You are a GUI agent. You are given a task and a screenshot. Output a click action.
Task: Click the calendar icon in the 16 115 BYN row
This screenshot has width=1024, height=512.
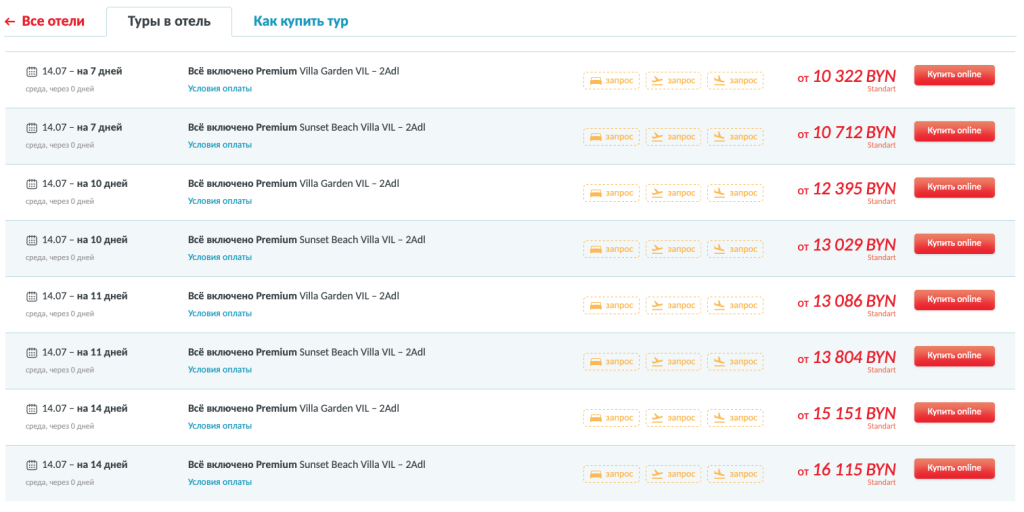[32, 465]
